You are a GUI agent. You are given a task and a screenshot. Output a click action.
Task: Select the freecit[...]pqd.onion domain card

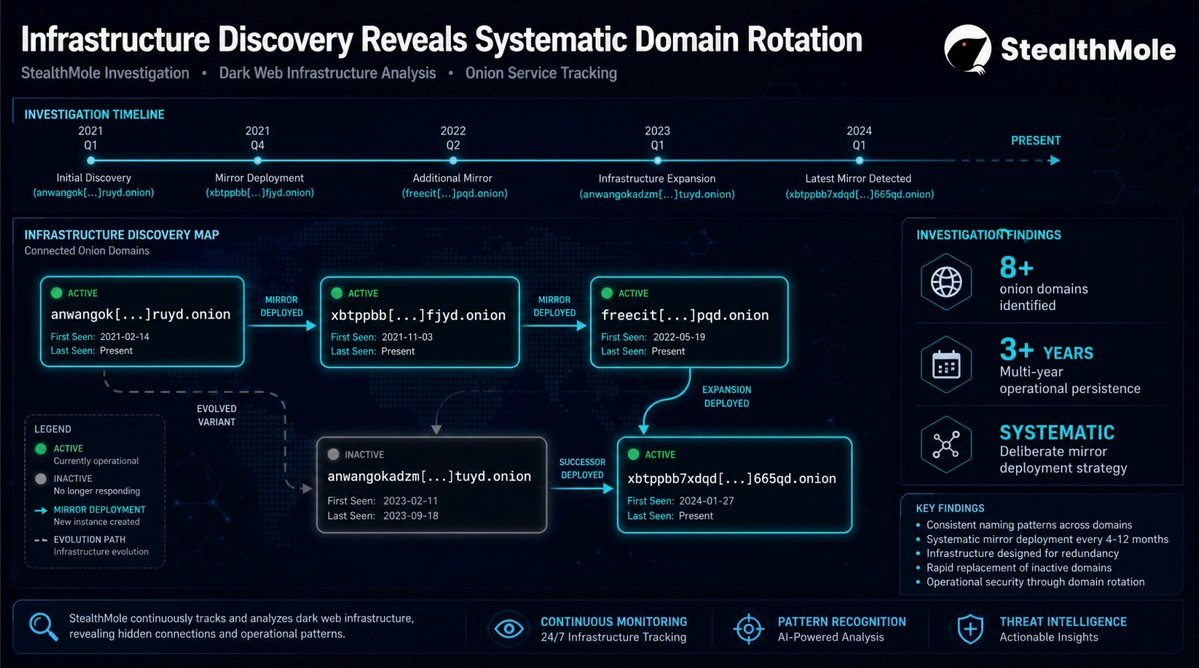pos(689,322)
